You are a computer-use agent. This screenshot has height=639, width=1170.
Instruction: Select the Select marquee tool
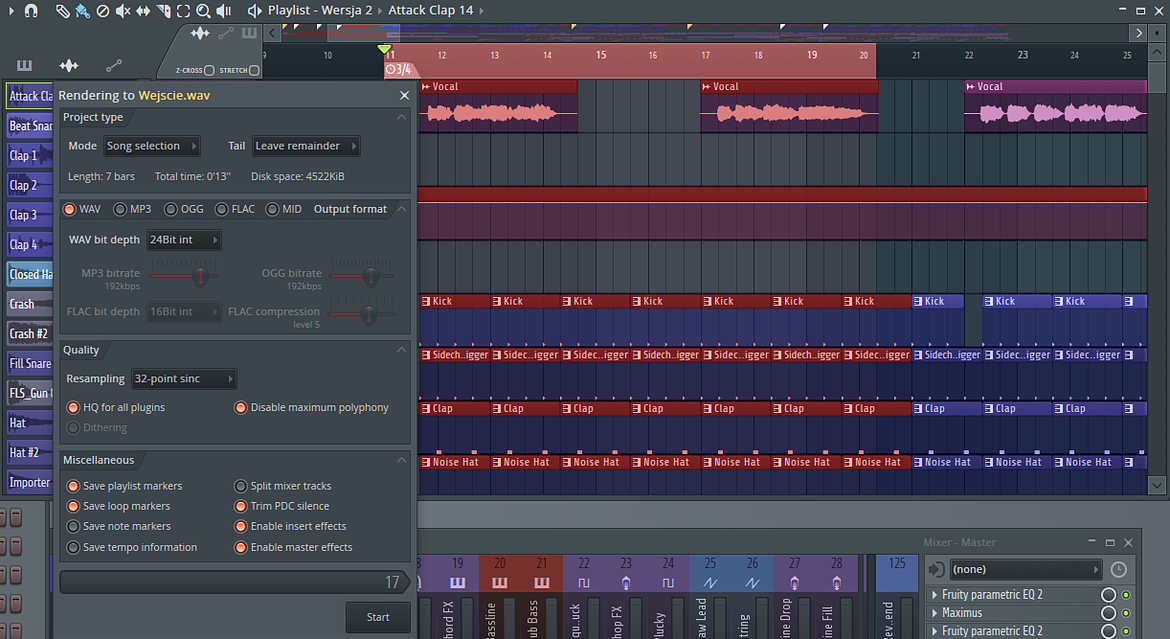pos(183,10)
